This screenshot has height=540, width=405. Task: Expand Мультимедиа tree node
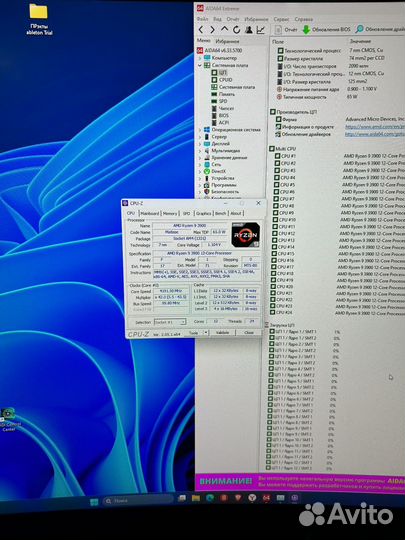(200, 150)
